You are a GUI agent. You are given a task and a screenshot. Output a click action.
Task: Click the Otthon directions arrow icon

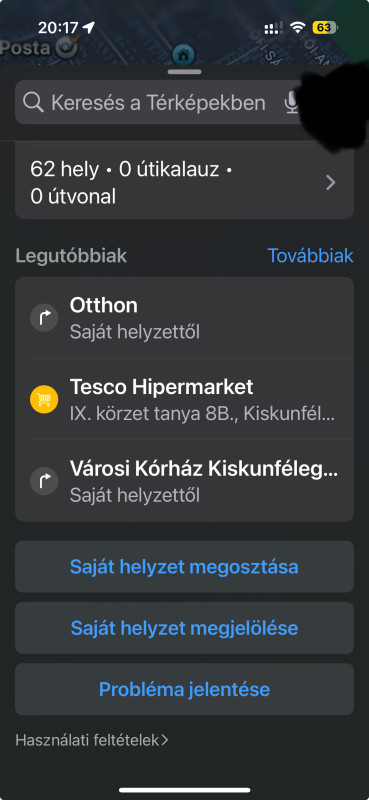click(44, 318)
